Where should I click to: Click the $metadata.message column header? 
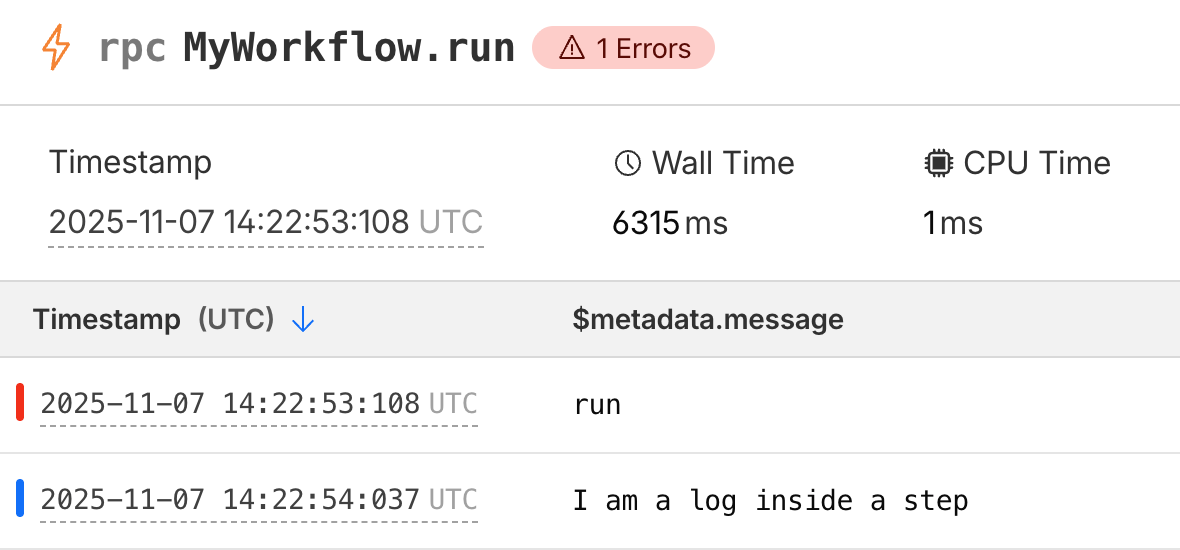[708, 320]
